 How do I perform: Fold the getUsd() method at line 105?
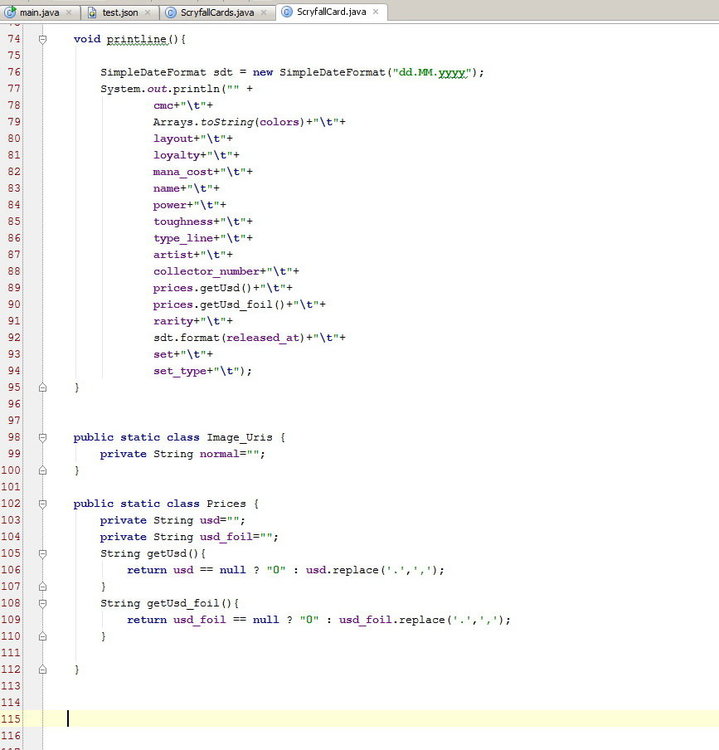43,553
